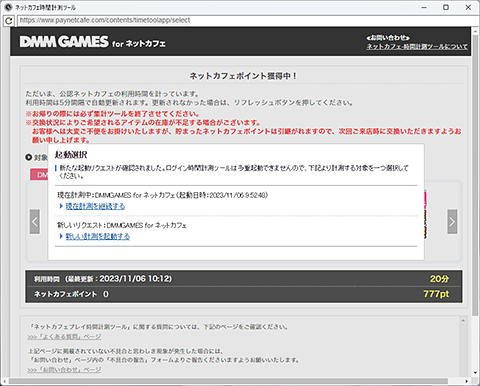Click arrow bullet beside 新しい計測を起動する
This screenshot has width=480, height=386.
[61, 236]
